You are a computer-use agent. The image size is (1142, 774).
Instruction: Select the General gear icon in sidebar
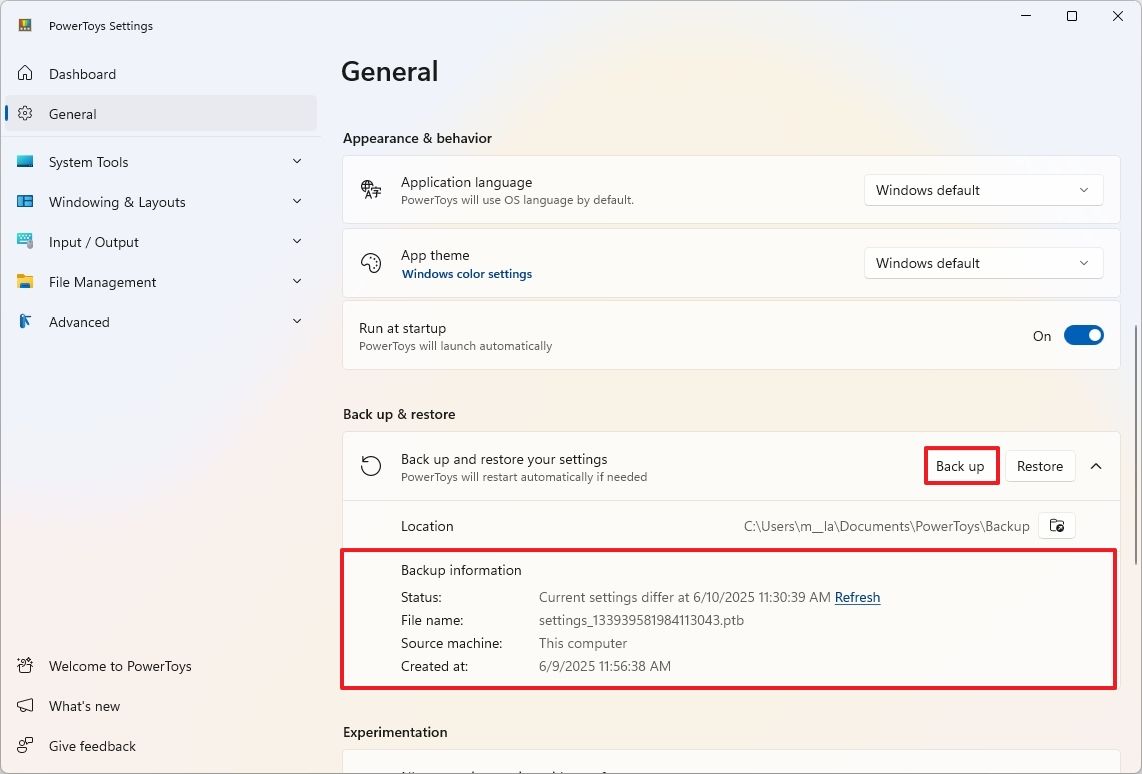(x=23, y=113)
